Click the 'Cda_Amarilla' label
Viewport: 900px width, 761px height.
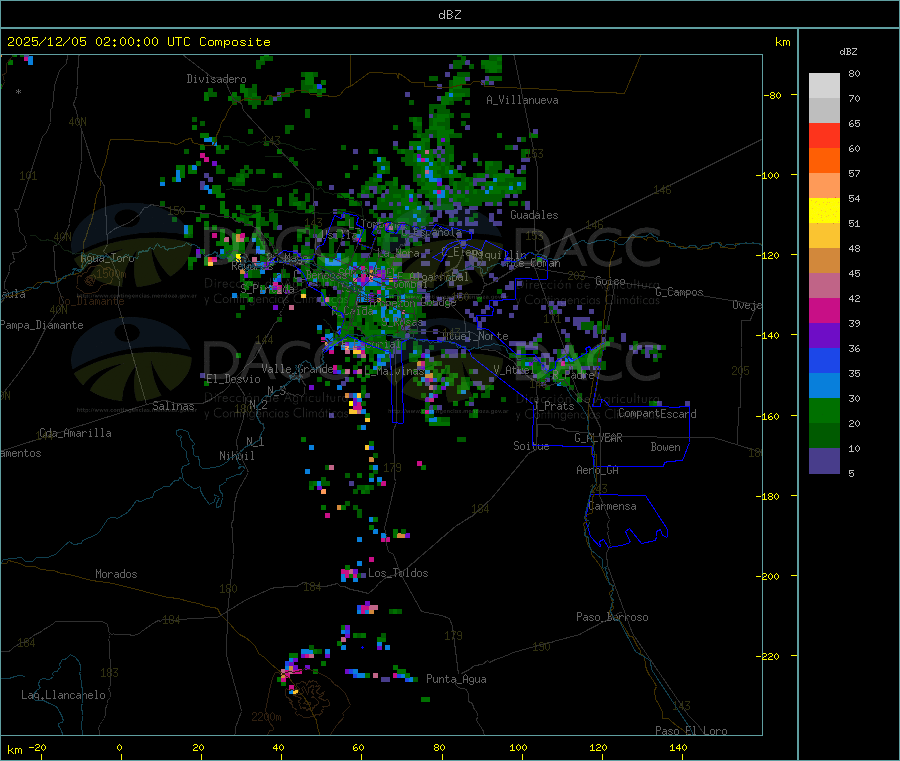coord(75,433)
